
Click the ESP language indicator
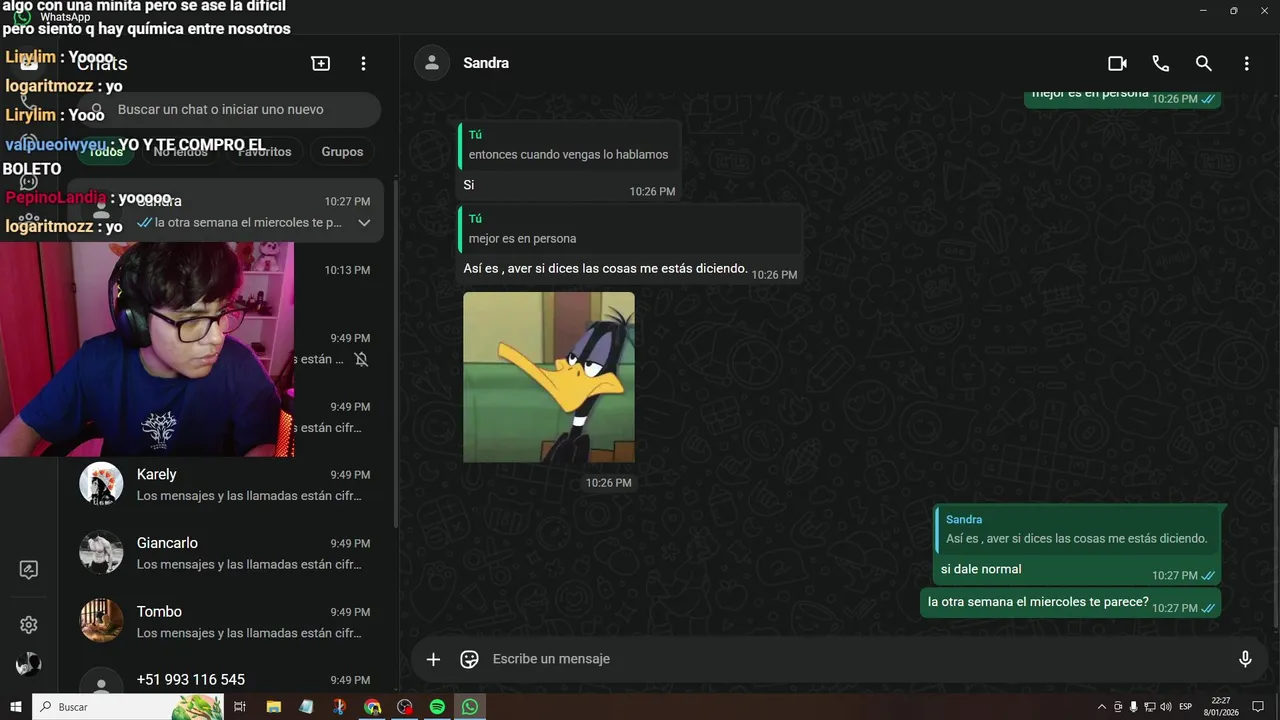(1186, 707)
